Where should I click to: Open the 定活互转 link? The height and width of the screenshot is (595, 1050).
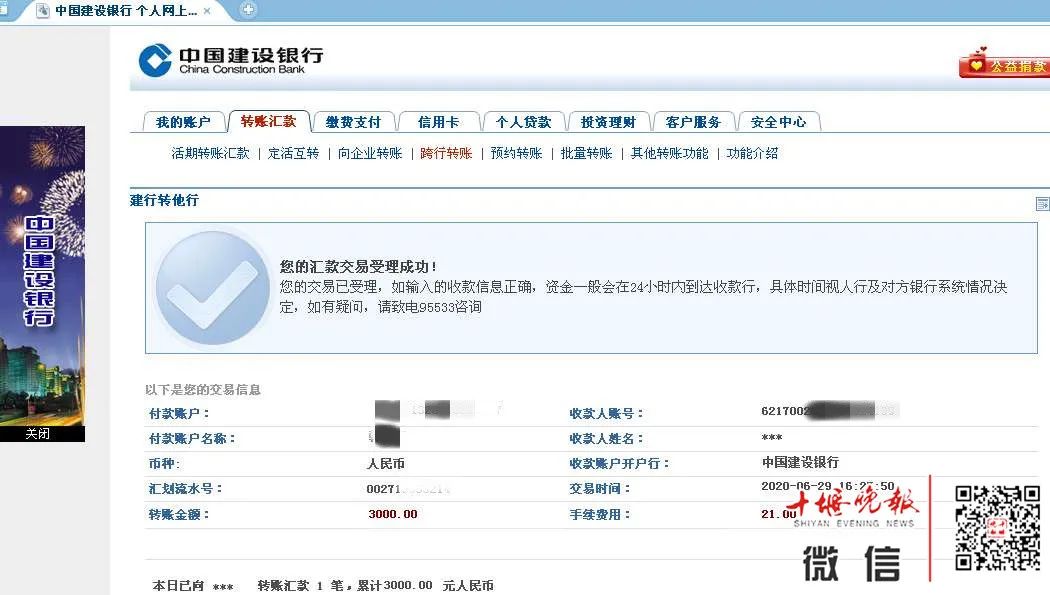[293, 153]
